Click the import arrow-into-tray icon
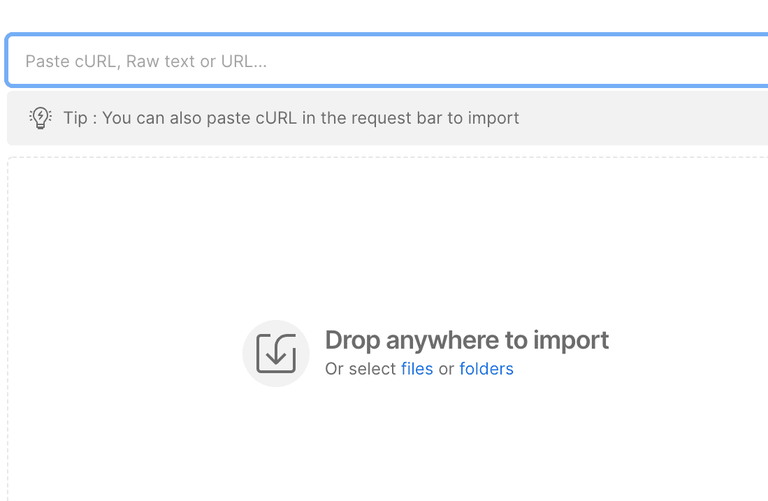Viewport: 768px width, 501px height. (276, 354)
